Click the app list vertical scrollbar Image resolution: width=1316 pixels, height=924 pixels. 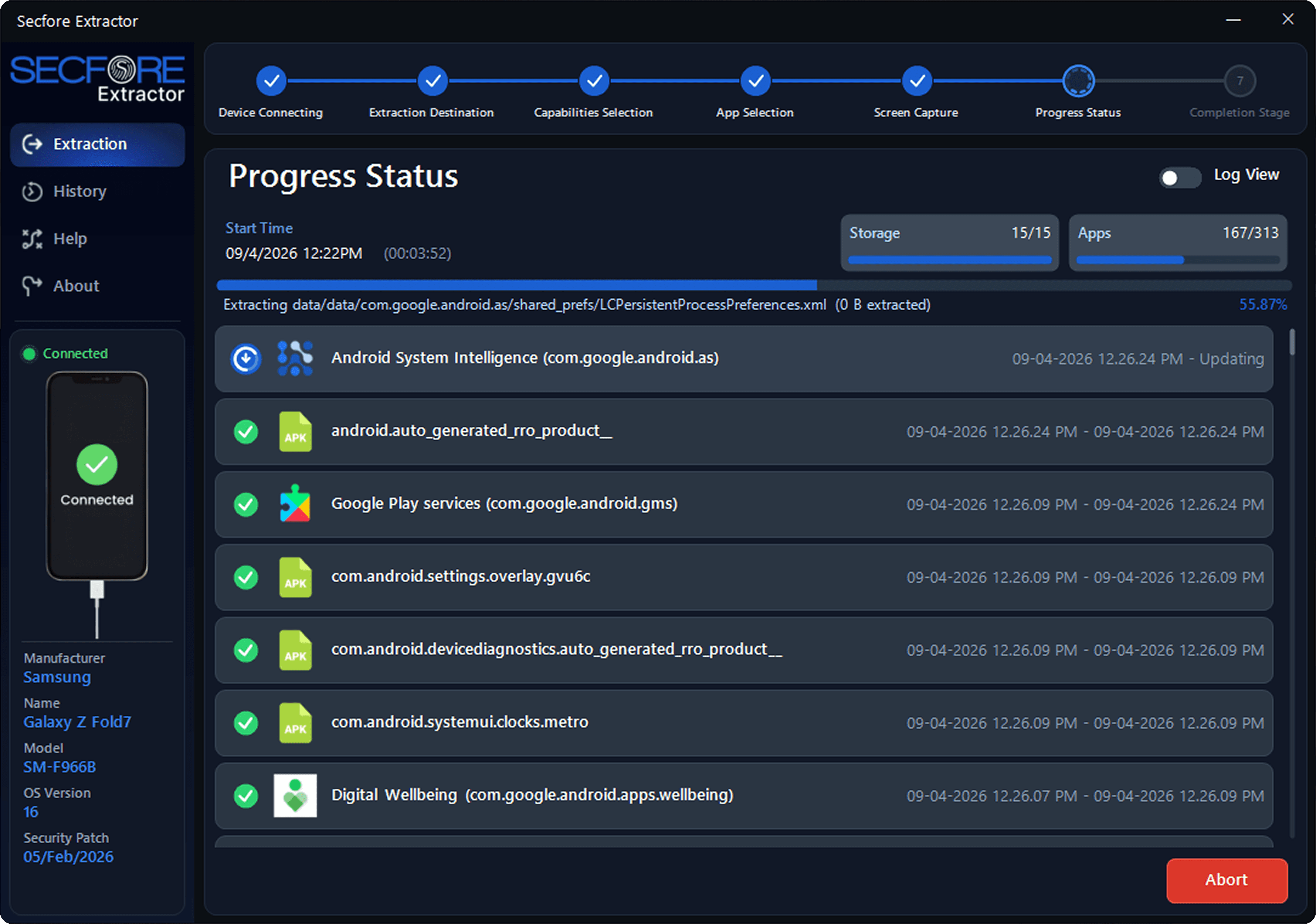pyautogui.click(x=1292, y=343)
